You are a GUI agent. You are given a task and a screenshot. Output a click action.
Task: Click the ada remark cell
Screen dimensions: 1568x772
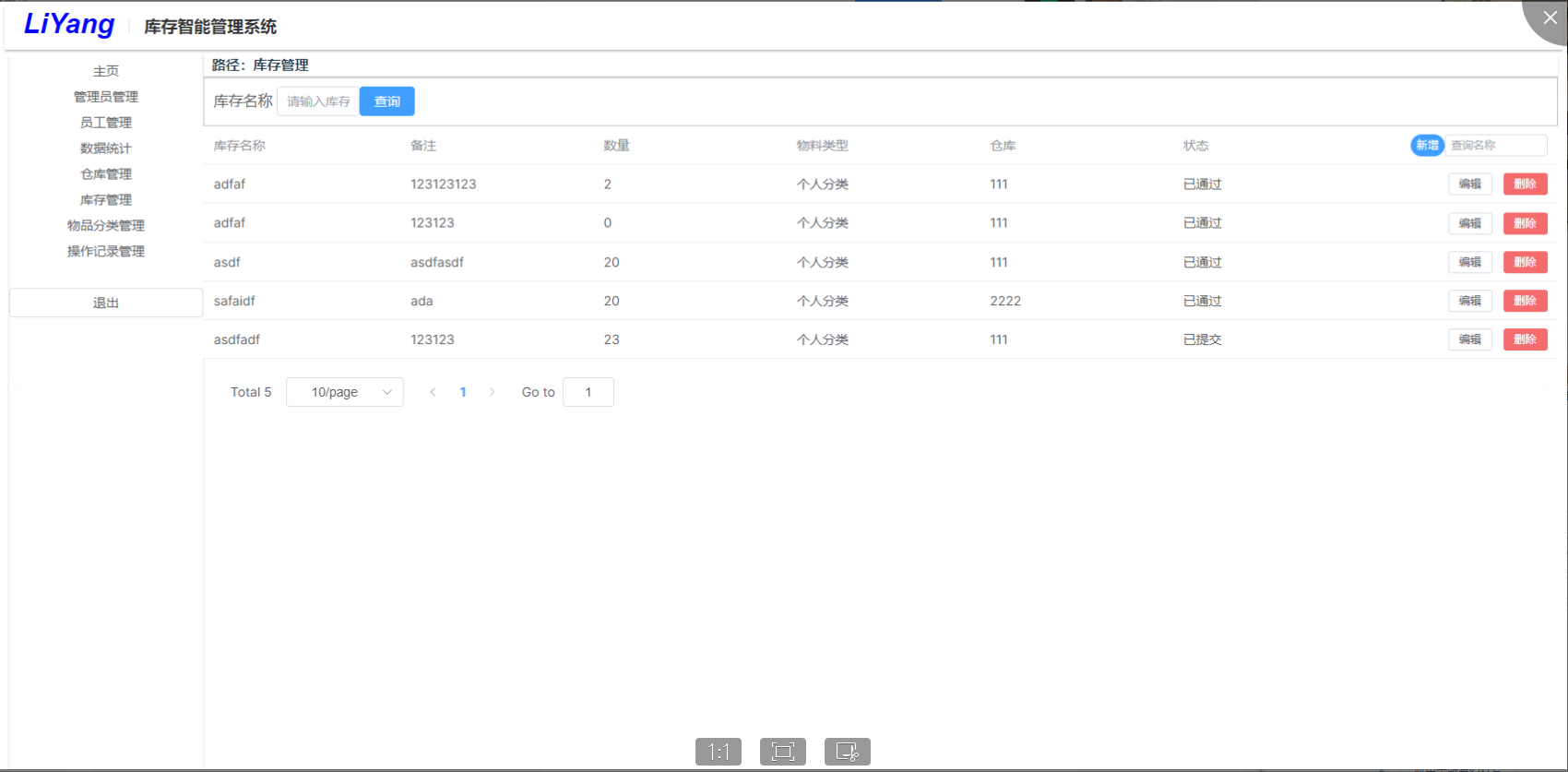pyautogui.click(x=422, y=301)
